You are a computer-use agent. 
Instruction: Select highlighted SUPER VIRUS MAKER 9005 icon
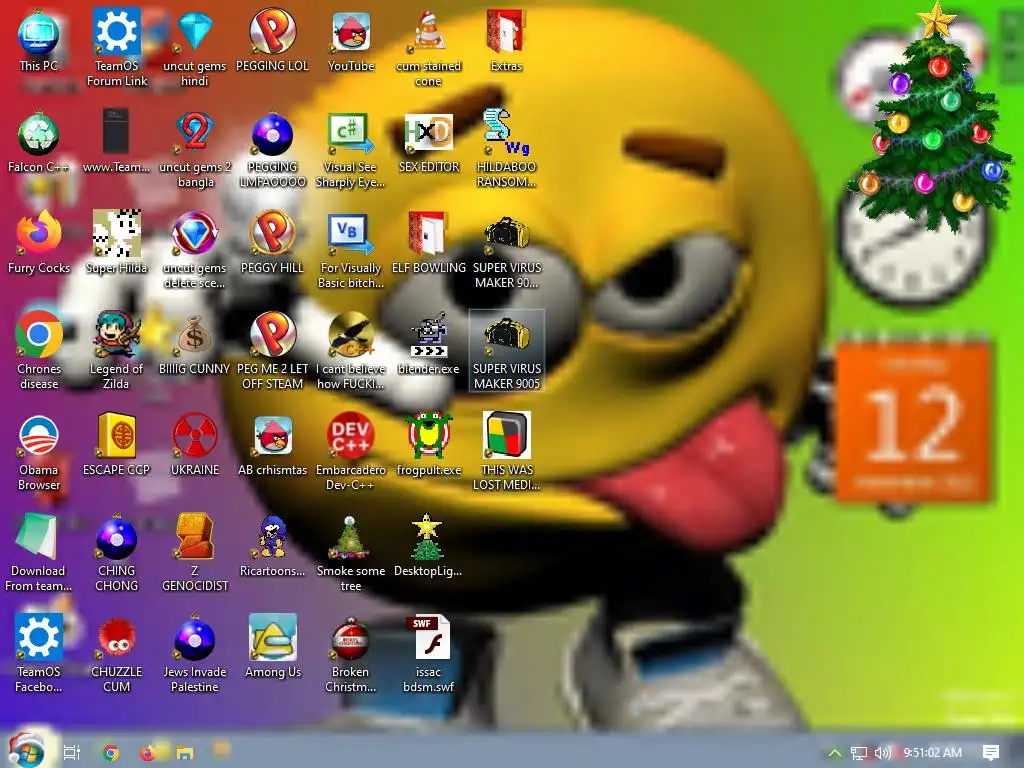coord(506,351)
